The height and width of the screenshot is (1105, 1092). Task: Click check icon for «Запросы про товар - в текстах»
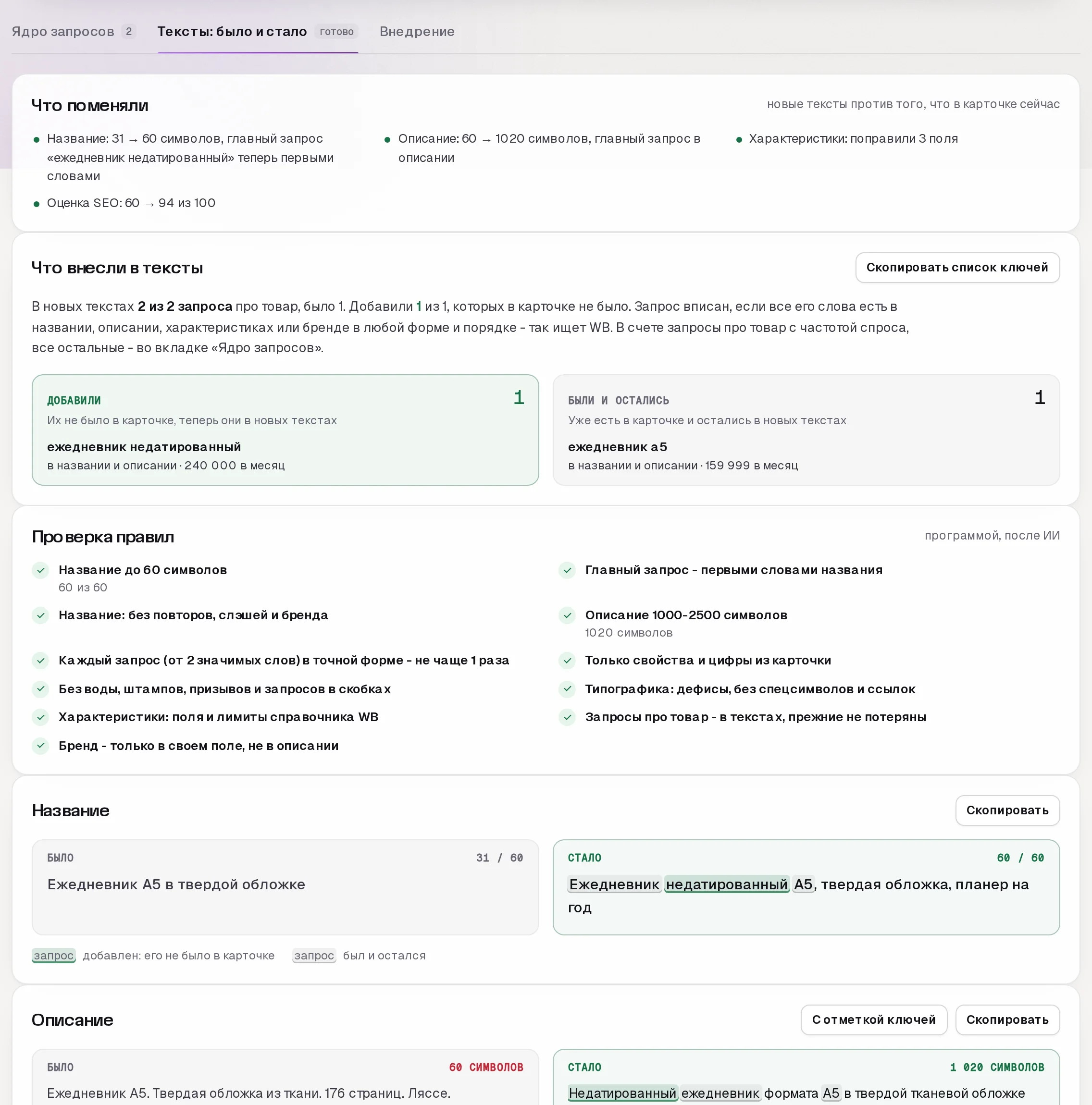tap(567, 717)
